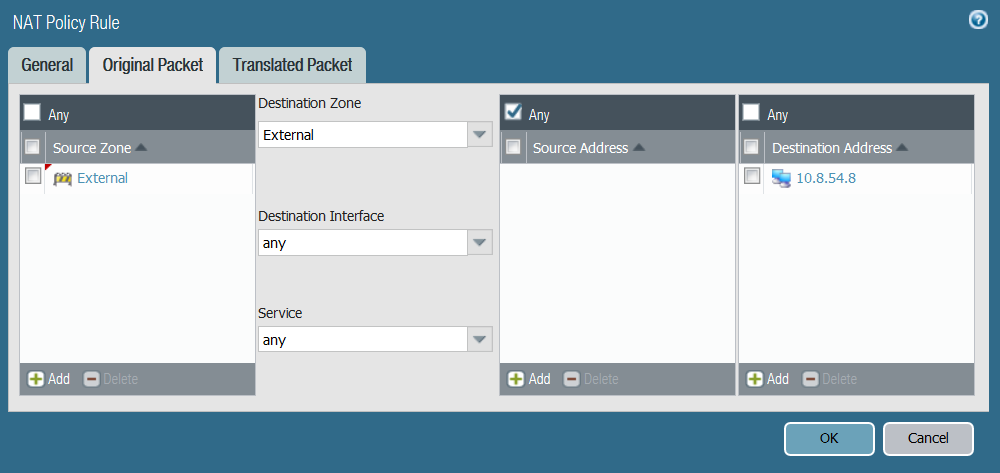Click the green Add icon under Destination Address
The width and height of the screenshot is (1000, 473).
pyautogui.click(x=755, y=379)
